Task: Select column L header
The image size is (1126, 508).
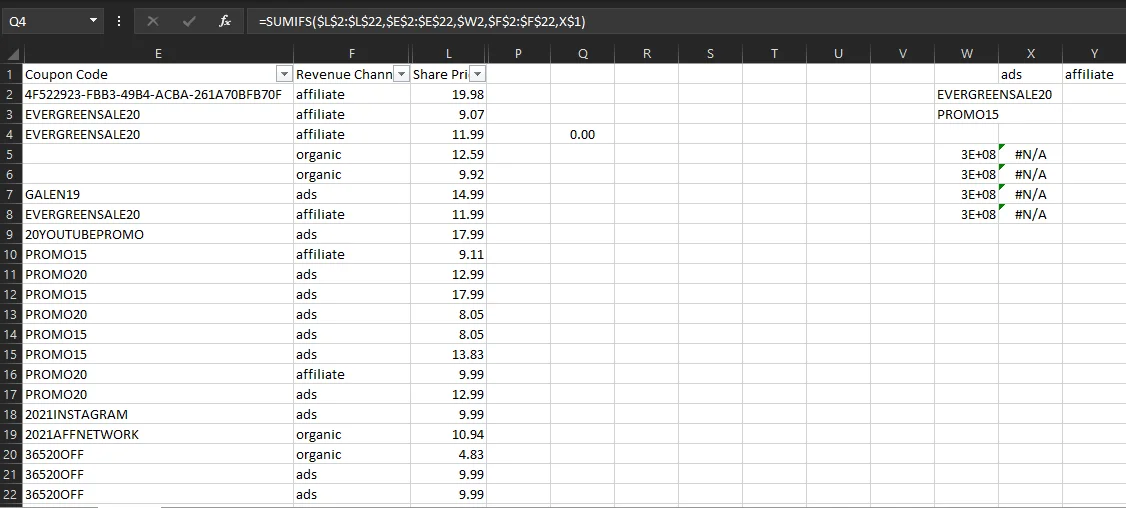Action: (448, 54)
